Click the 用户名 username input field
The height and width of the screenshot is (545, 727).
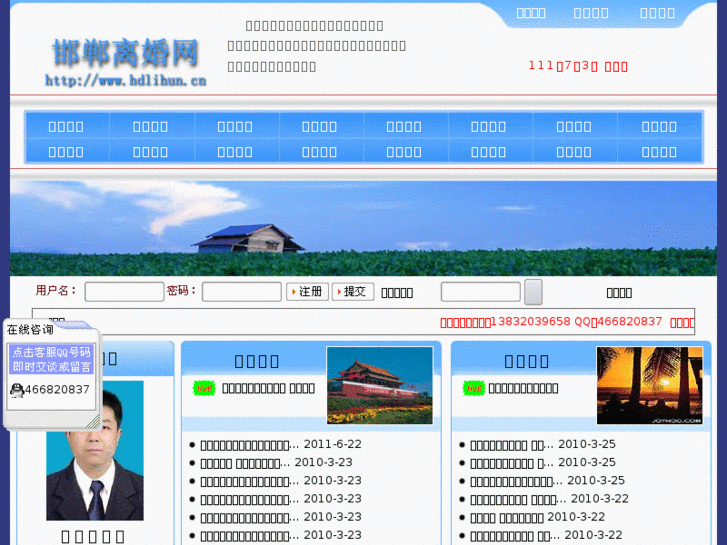tap(124, 292)
